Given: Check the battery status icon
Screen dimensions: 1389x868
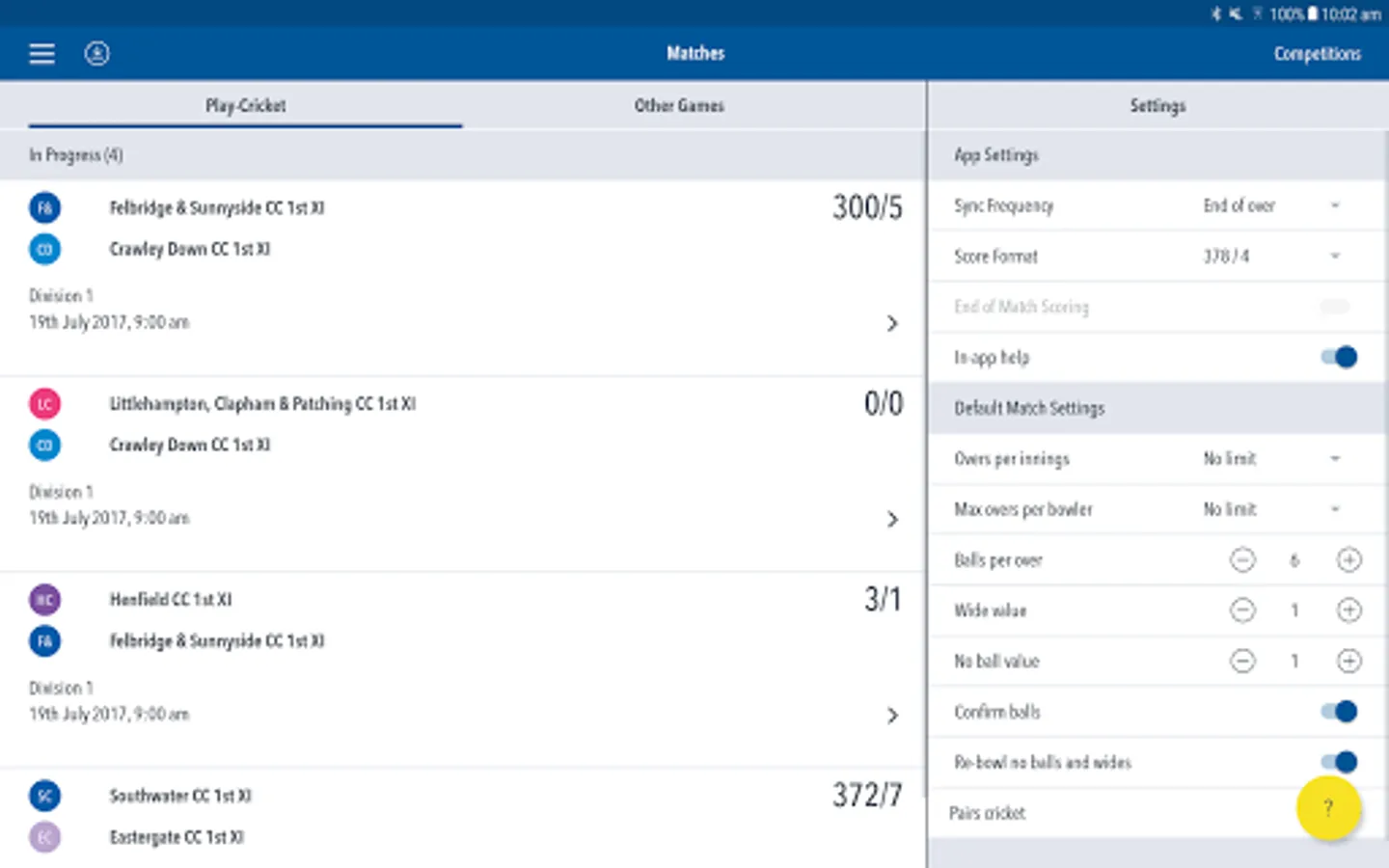Looking at the screenshot, I should (1312, 14).
